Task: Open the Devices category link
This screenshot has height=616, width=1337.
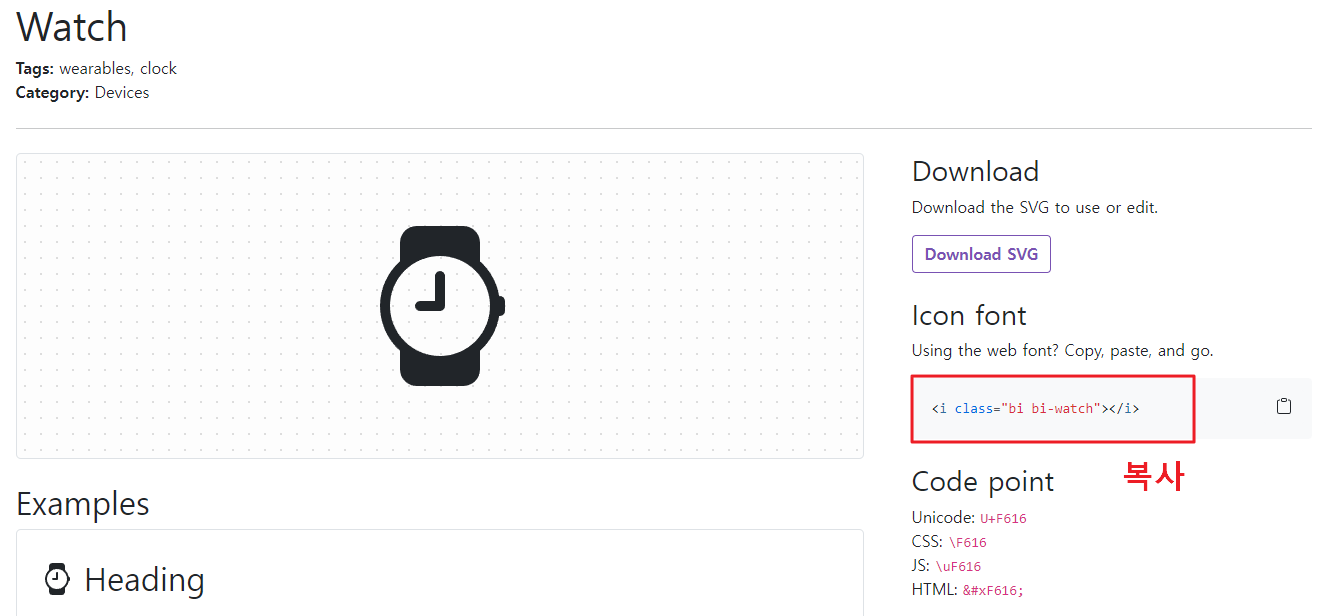Action: [121, 92]
